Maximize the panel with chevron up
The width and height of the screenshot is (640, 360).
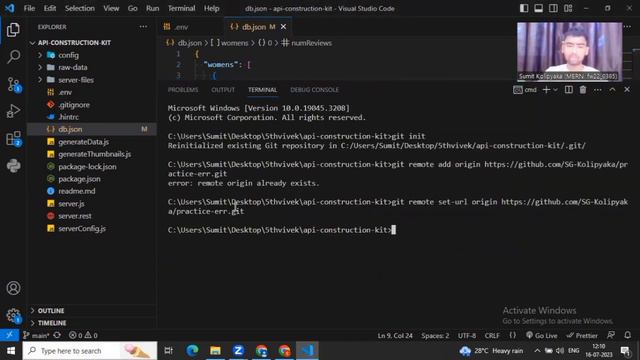point(612,90)
